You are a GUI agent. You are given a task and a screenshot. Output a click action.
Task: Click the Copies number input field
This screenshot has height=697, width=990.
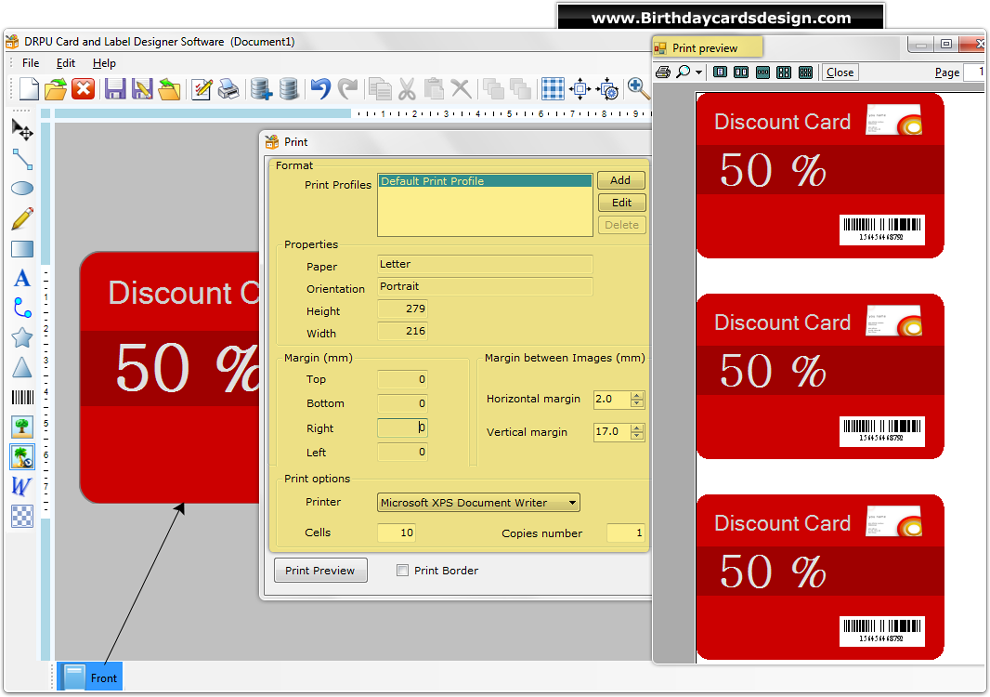click(x=626, y=533)
